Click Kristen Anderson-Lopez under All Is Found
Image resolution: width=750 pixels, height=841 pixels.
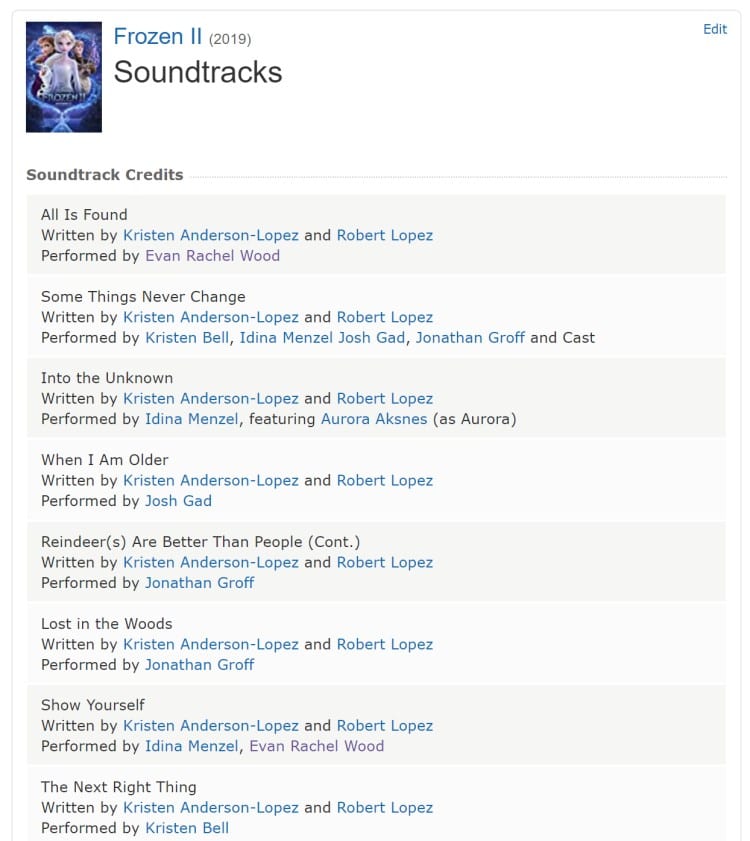(x=210, y=235)
